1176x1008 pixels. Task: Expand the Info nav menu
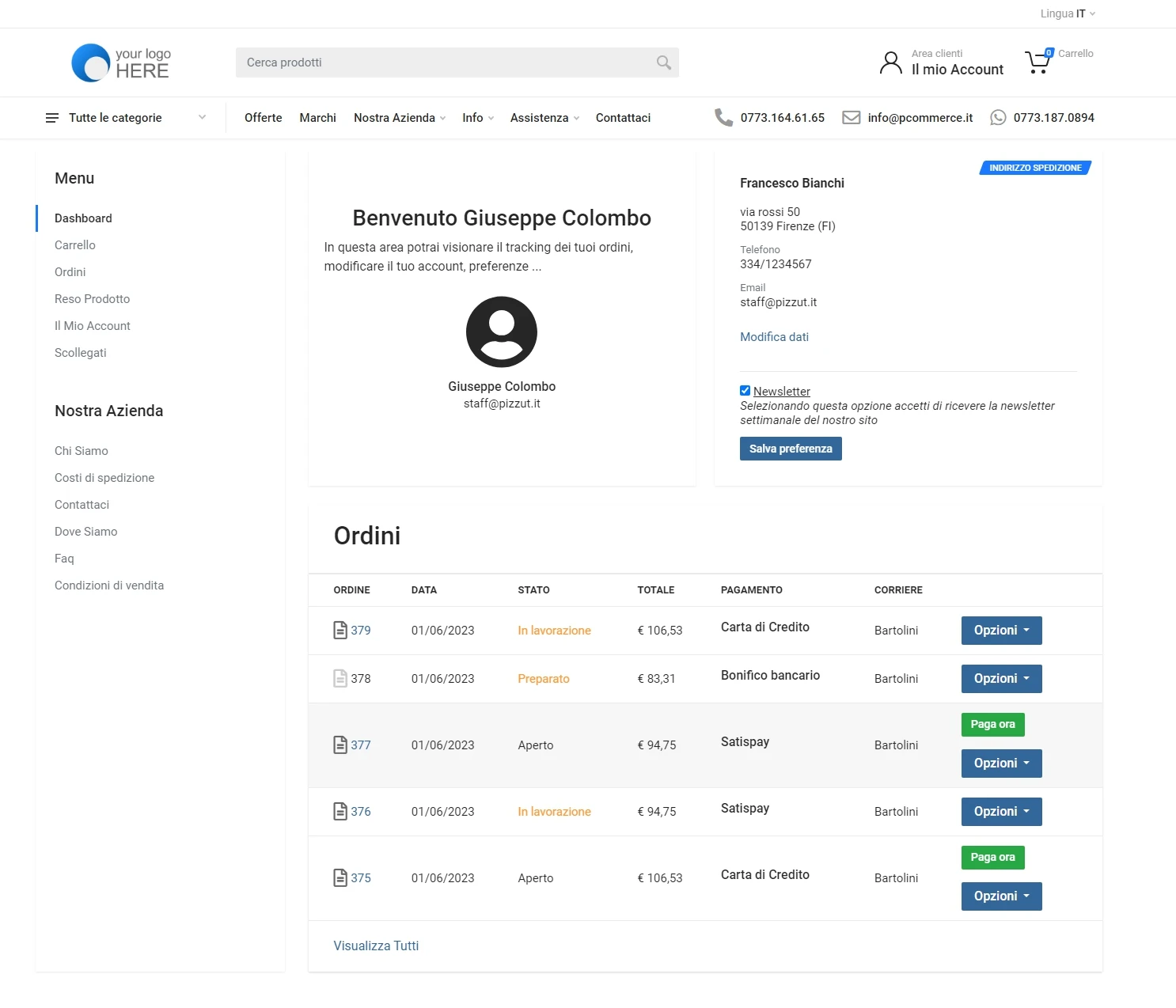478,118
